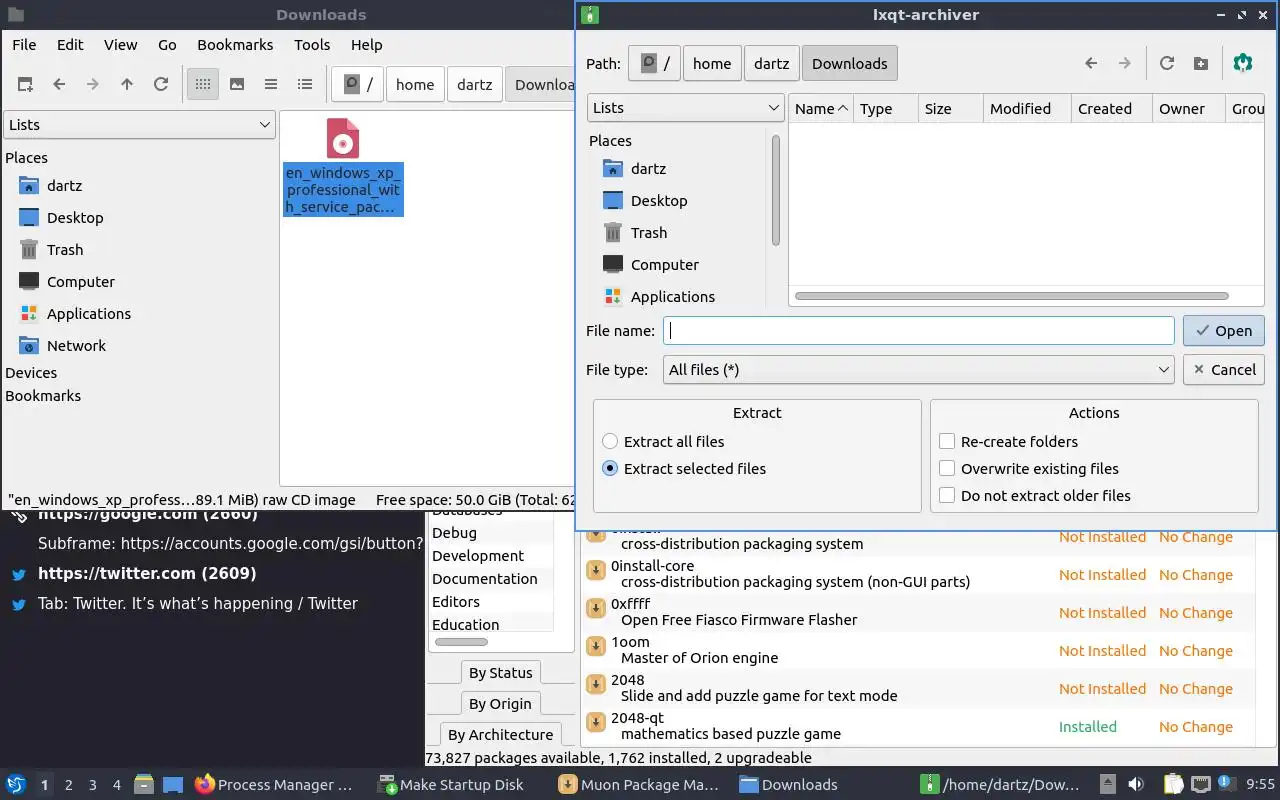Click 'dartz' path button in file manager
Screen dimensions: 1280x800
475,84
